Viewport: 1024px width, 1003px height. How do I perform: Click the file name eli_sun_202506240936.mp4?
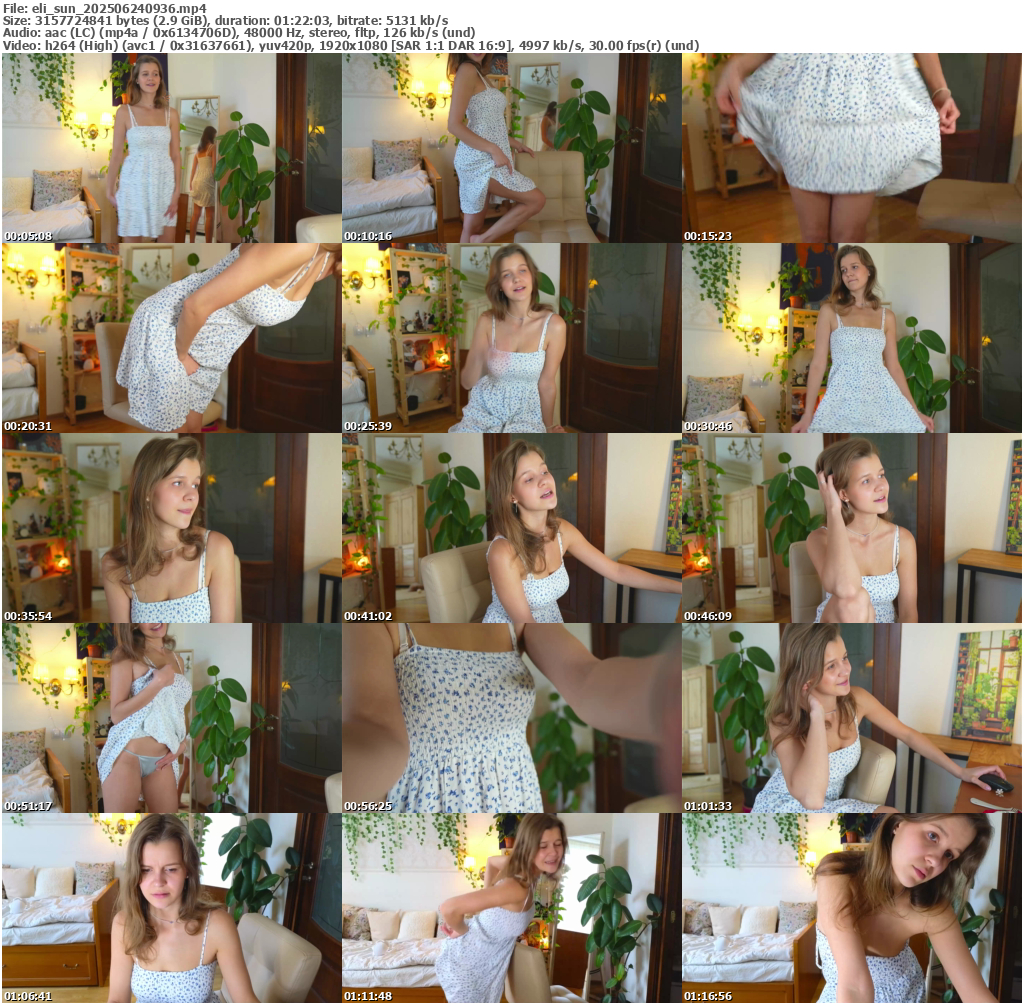tap(118, 8)
